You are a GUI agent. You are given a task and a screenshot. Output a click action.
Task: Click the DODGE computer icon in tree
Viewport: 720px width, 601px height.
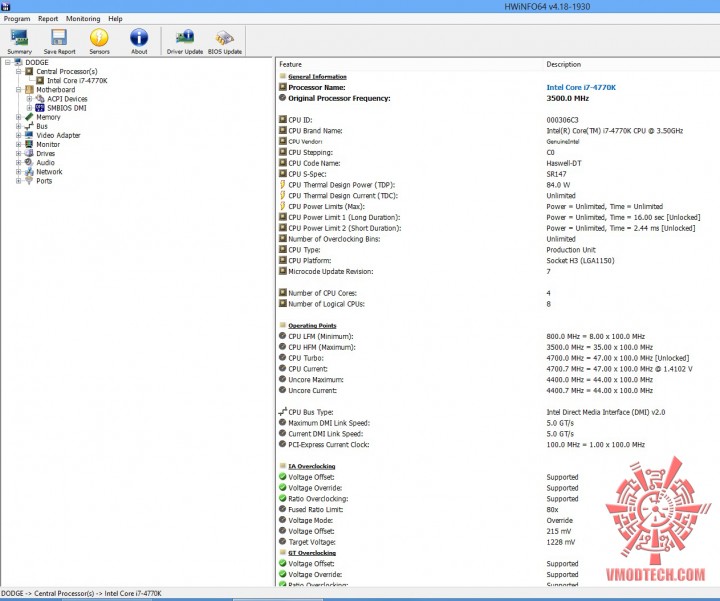18,62
